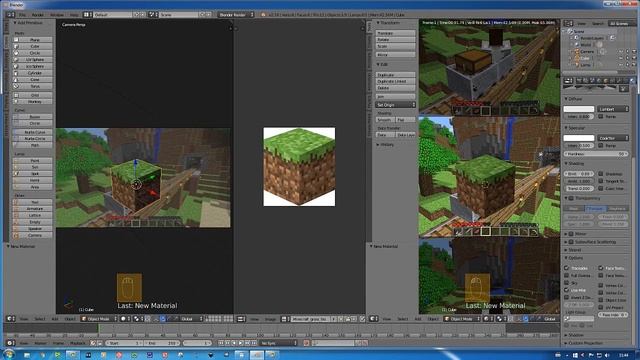Toggle Use Mist option checkbox
This screenshot has width=640, height=360.
(x=567, y=290)
